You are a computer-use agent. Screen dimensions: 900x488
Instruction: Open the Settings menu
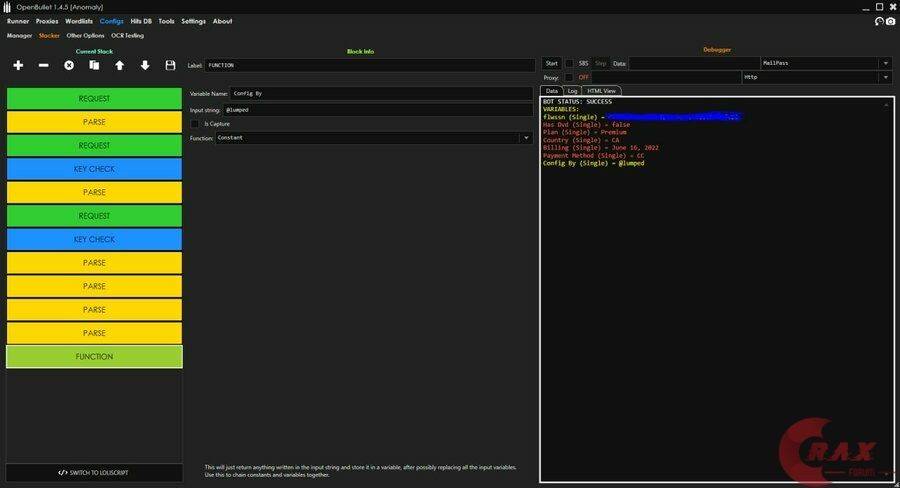pyautogui.click(x=193, y=21)
